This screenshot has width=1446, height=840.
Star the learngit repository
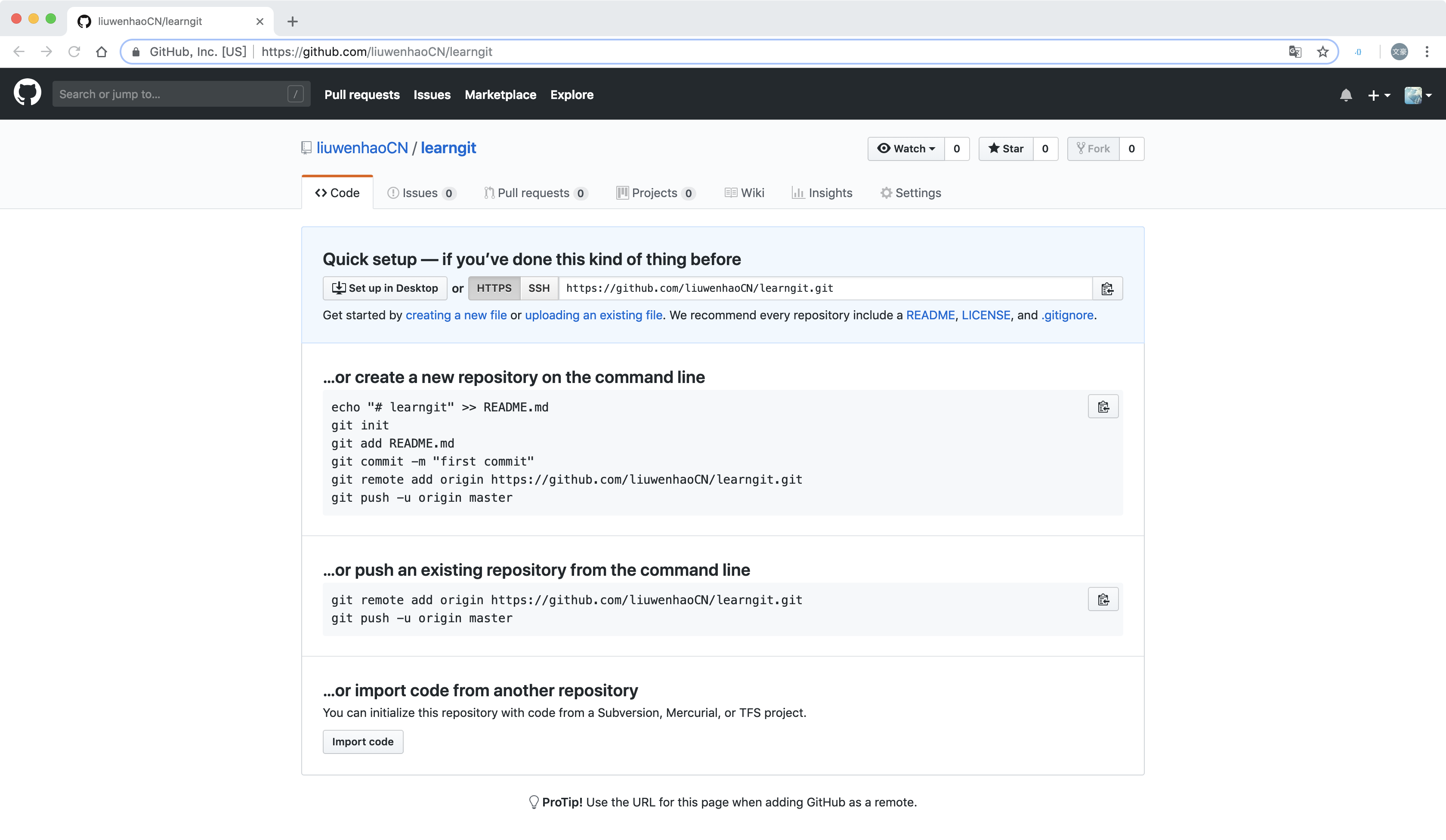[1006, 148]
